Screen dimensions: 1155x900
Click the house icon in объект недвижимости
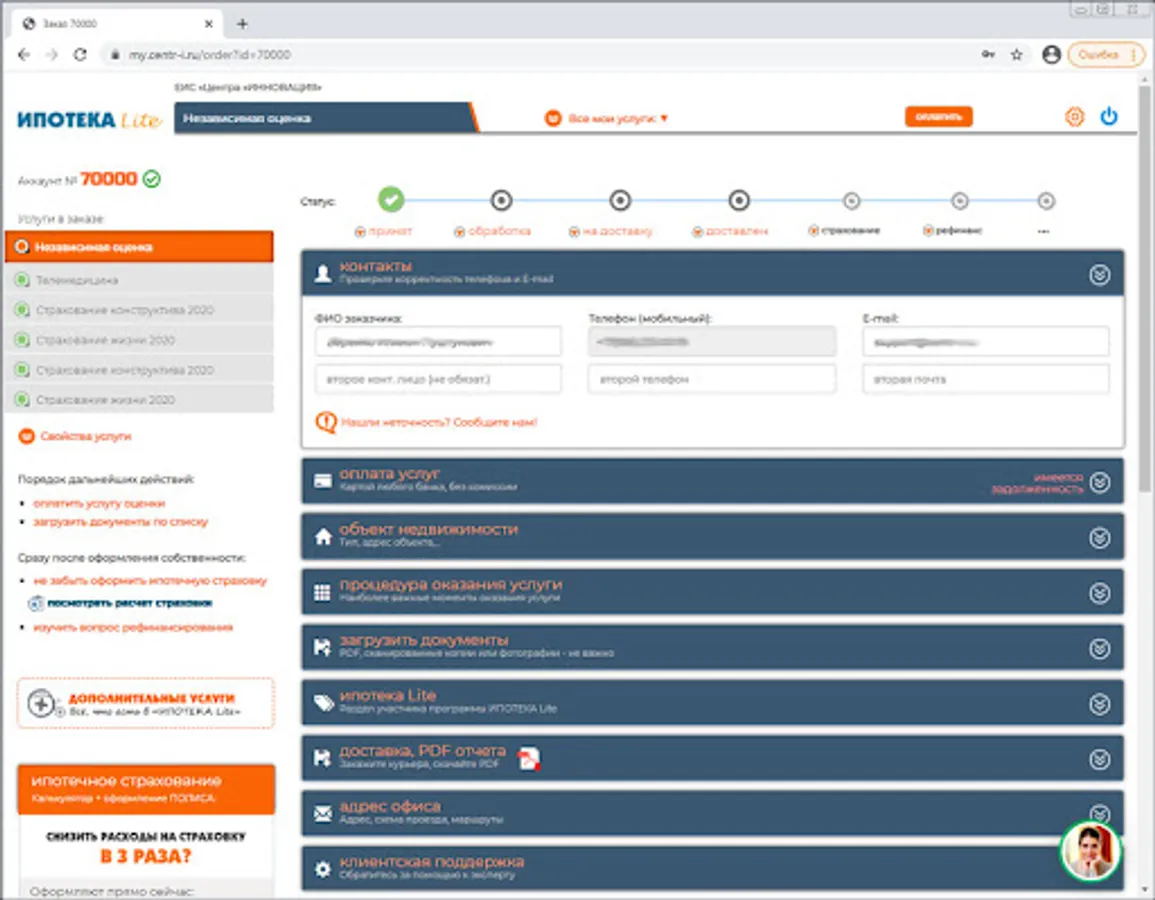pyautogui.click(x=323, y=537)
